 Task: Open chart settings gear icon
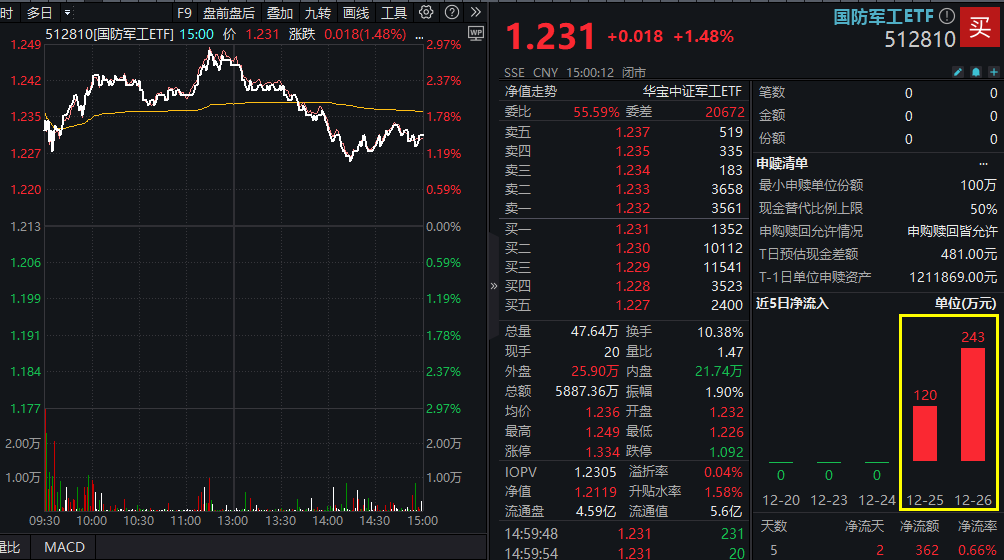point(427,13)
